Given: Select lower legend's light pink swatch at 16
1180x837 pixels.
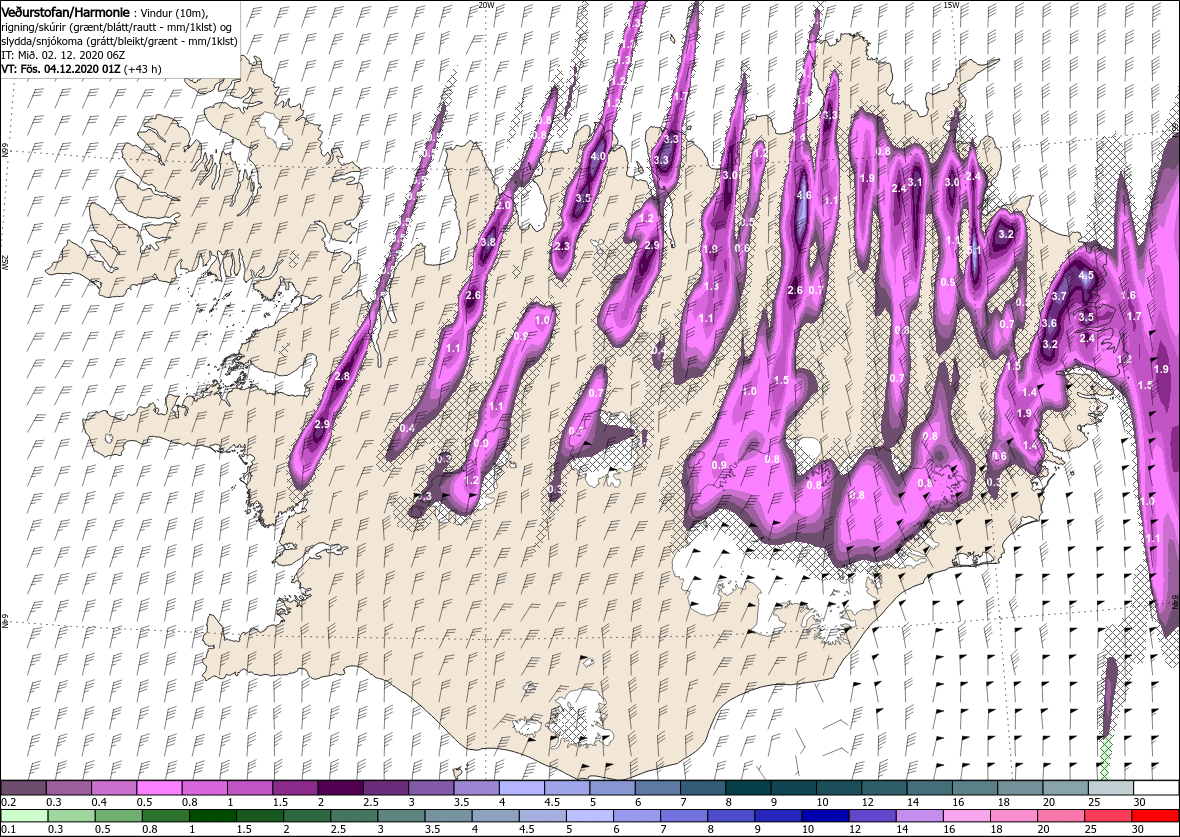Looking at the screenshot, I should [x=967, y=816].
